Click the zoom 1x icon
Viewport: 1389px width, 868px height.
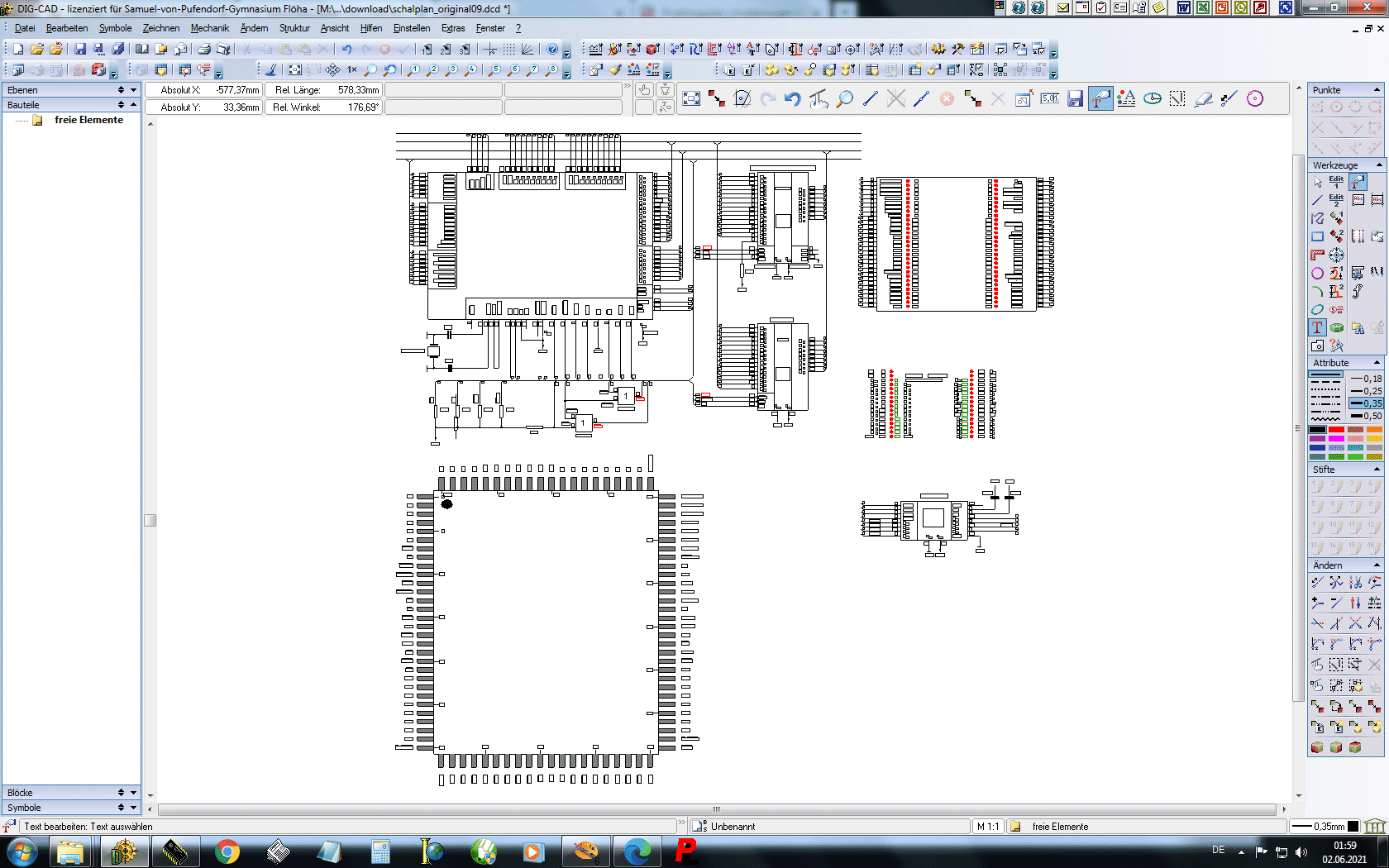(x=352, y=70)
